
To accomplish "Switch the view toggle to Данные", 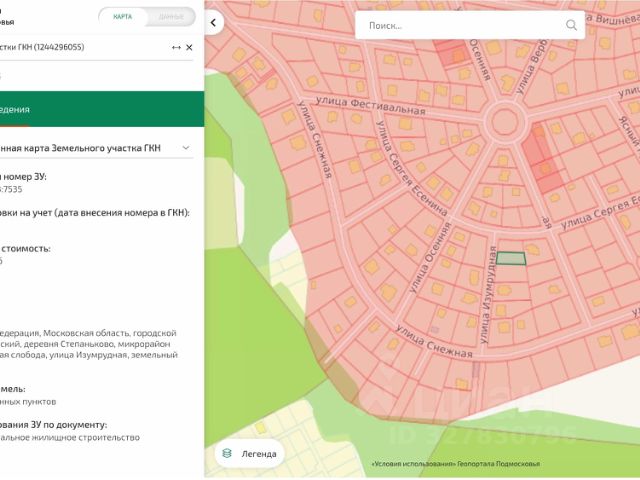I will click(x=169, y=17).
